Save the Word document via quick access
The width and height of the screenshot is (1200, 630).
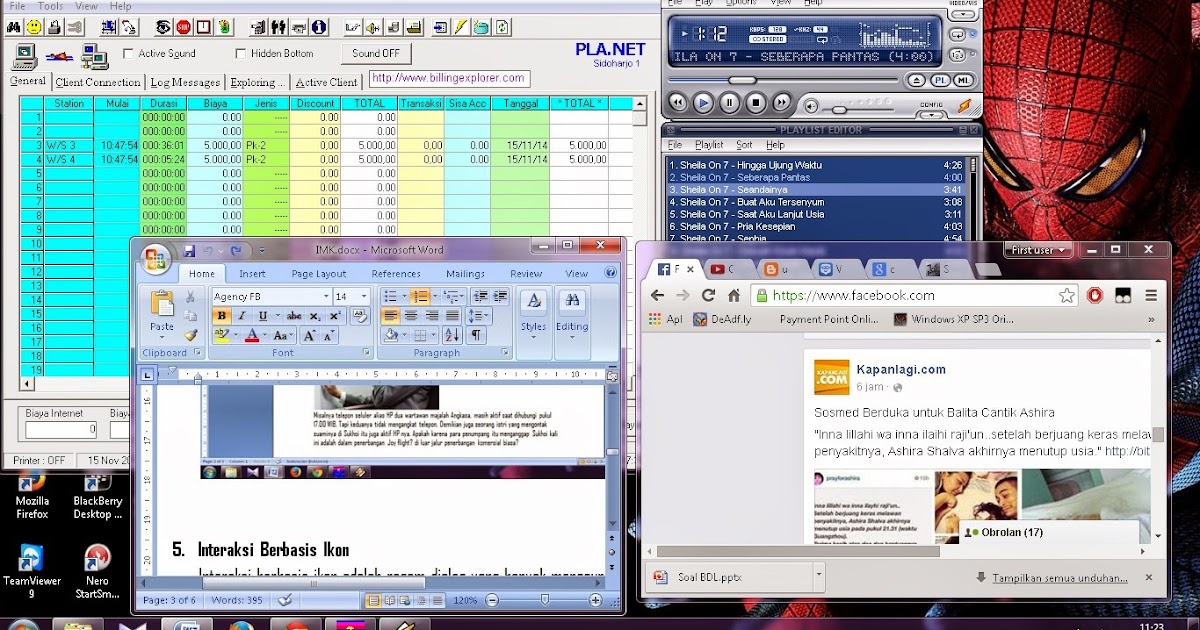click(189, 251)
